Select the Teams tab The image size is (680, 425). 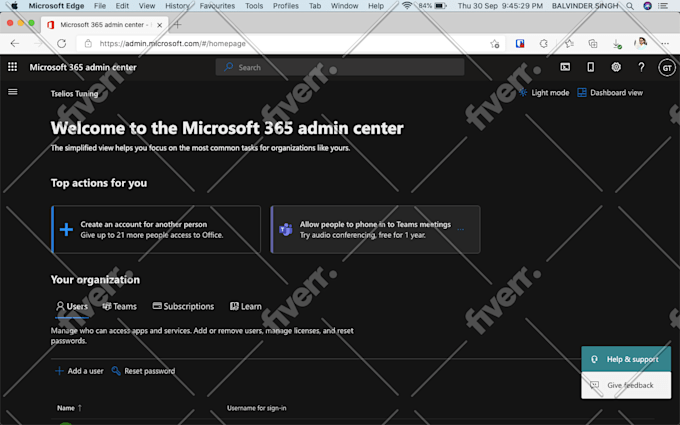click(x=119, y=306)
